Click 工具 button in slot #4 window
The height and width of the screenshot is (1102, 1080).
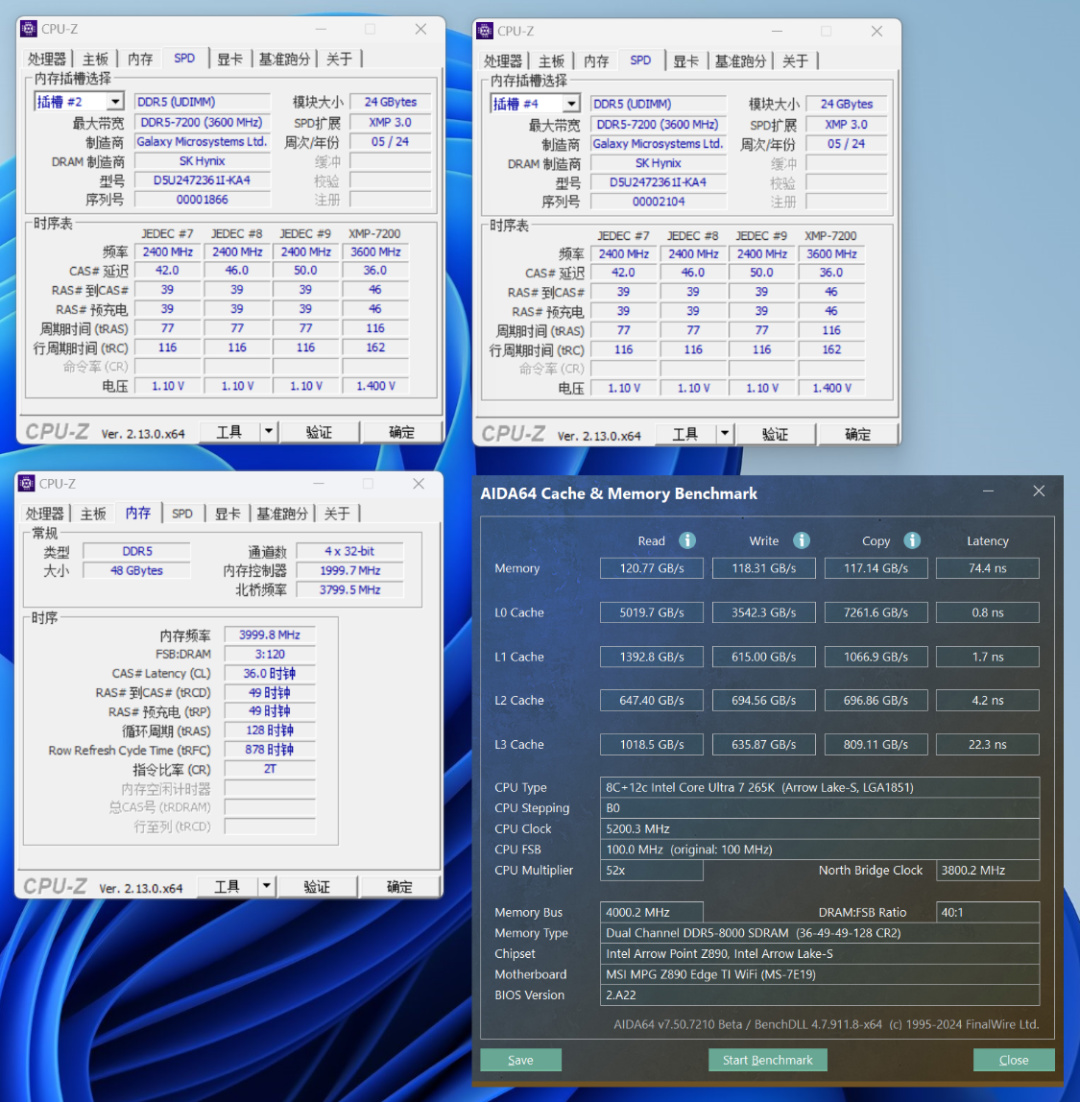[685, 434]
